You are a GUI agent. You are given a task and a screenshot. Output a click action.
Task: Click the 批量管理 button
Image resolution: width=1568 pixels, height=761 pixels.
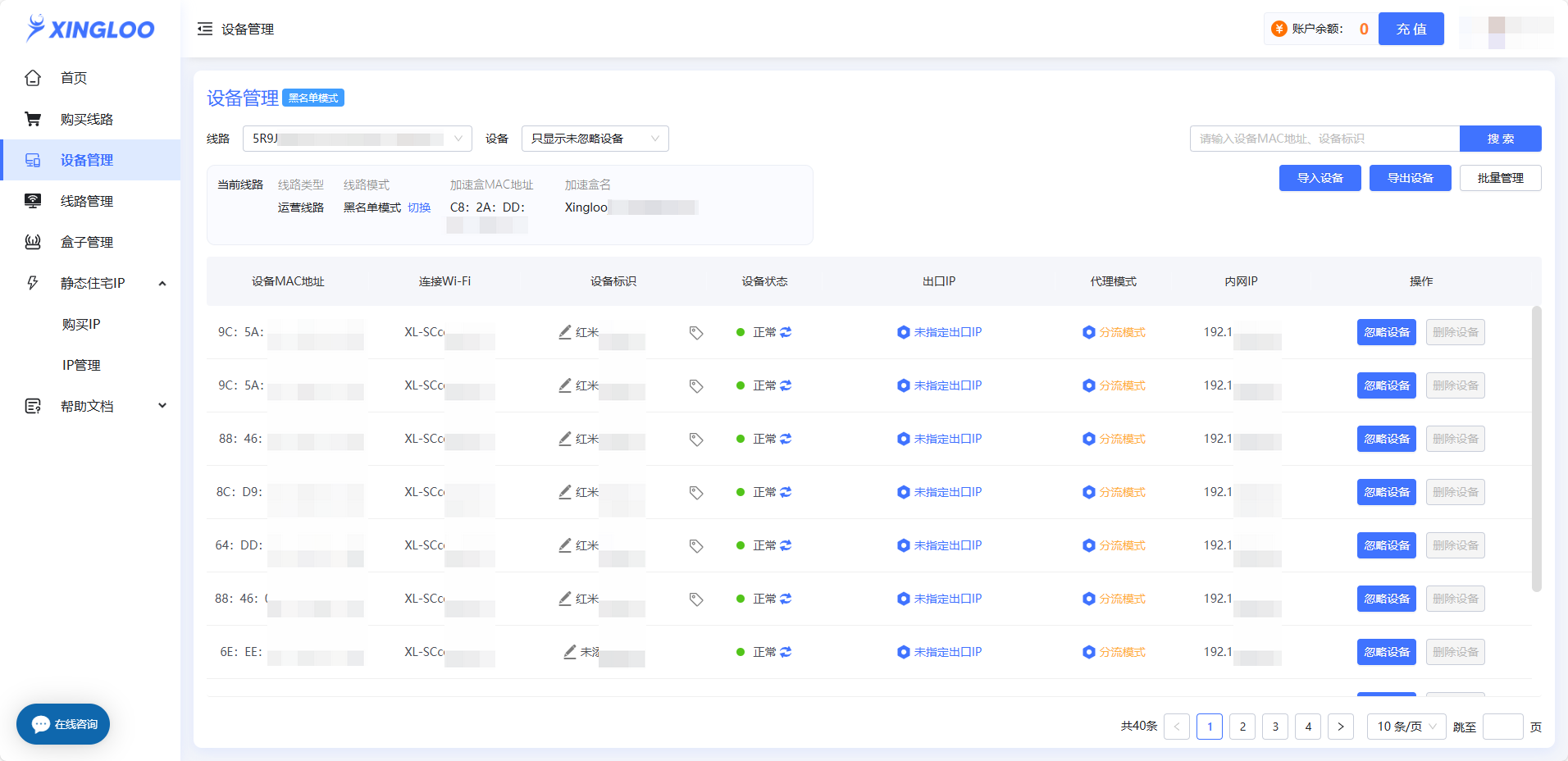pyautogui.click(x=1501, y=178)
